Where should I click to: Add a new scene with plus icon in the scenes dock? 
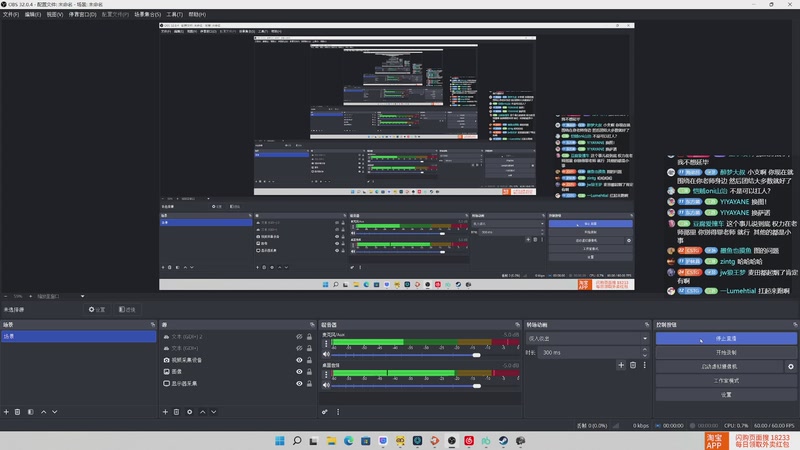click(6, 412)
